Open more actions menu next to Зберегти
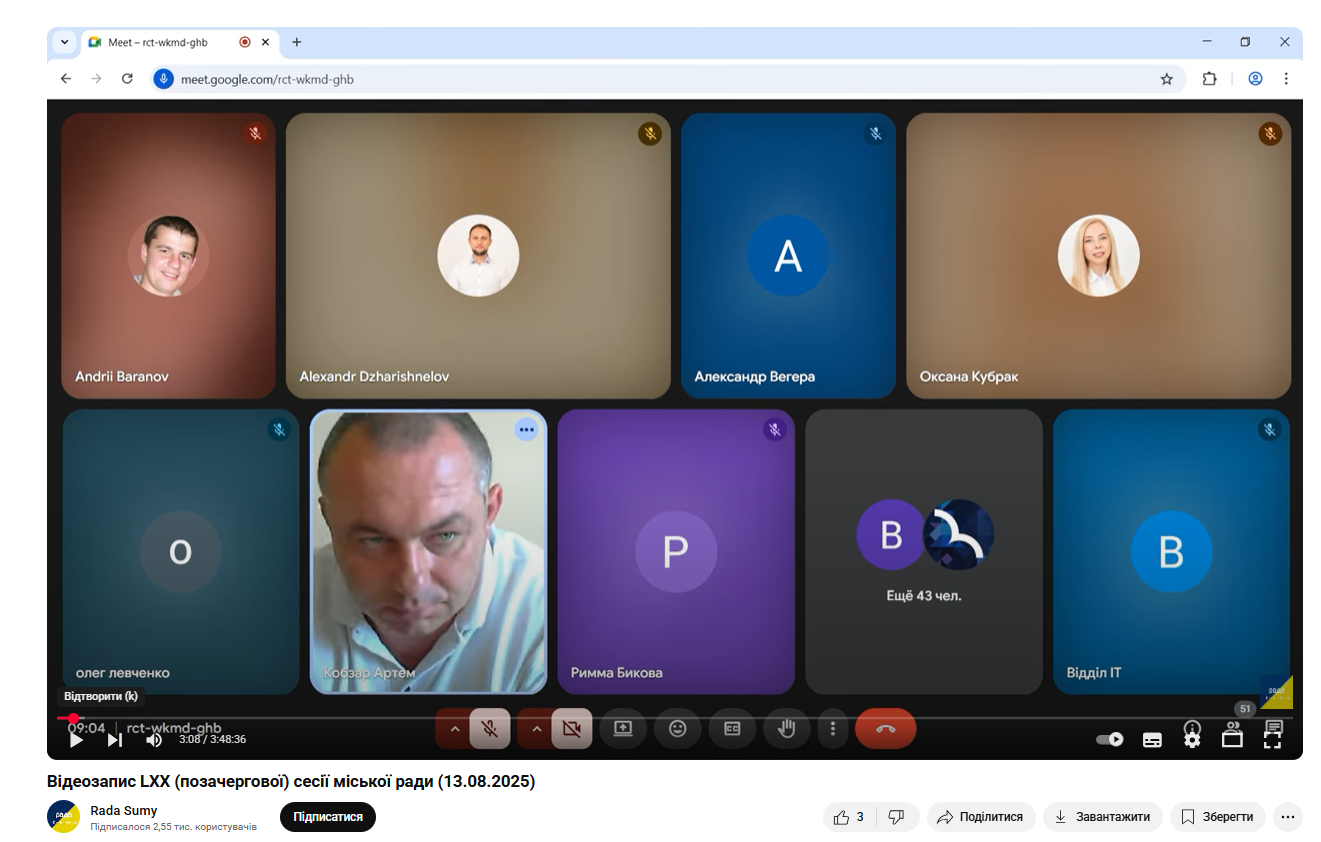 pos(1288,817)
